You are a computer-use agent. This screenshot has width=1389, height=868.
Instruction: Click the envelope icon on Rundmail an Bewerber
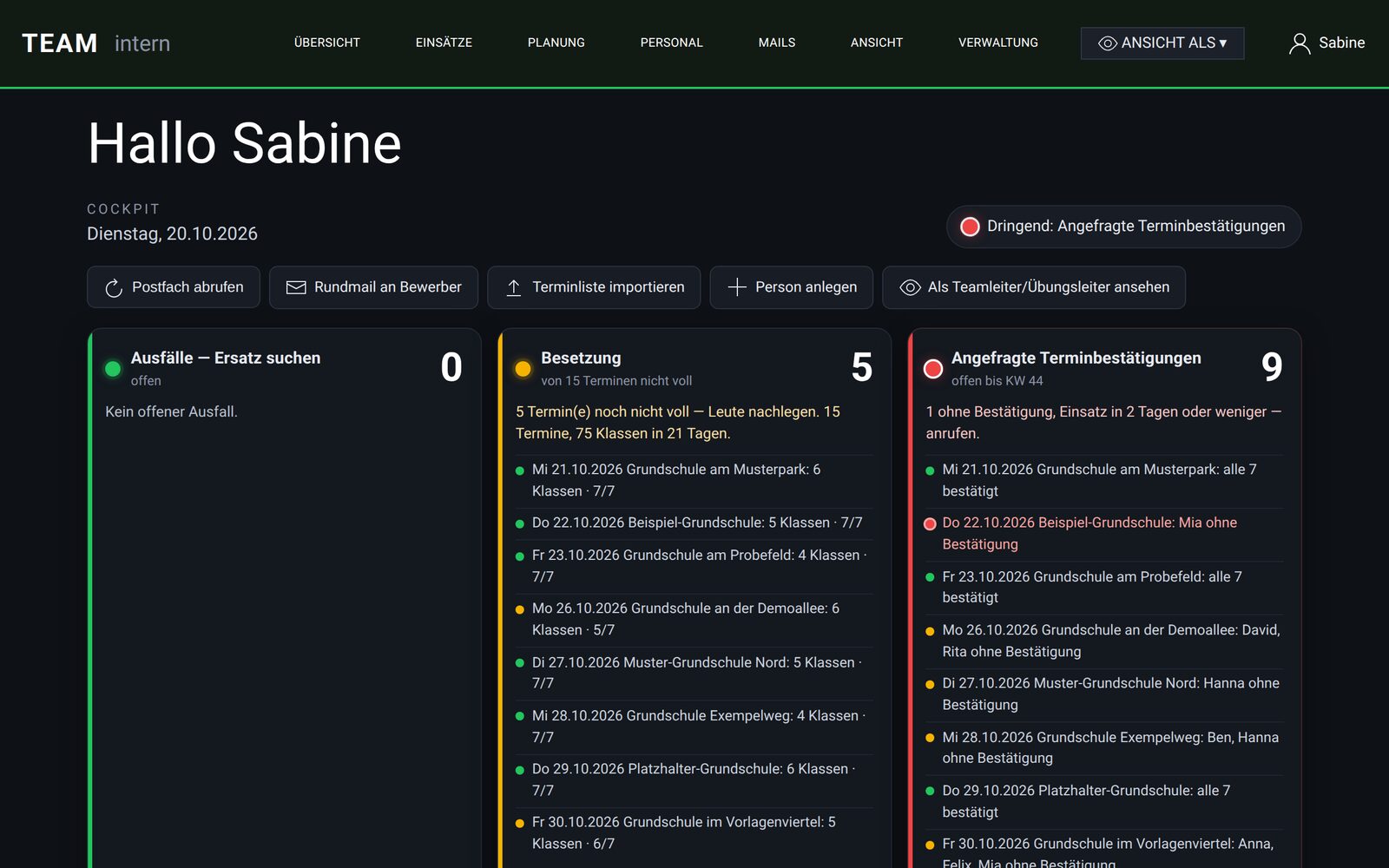point(296,287)
